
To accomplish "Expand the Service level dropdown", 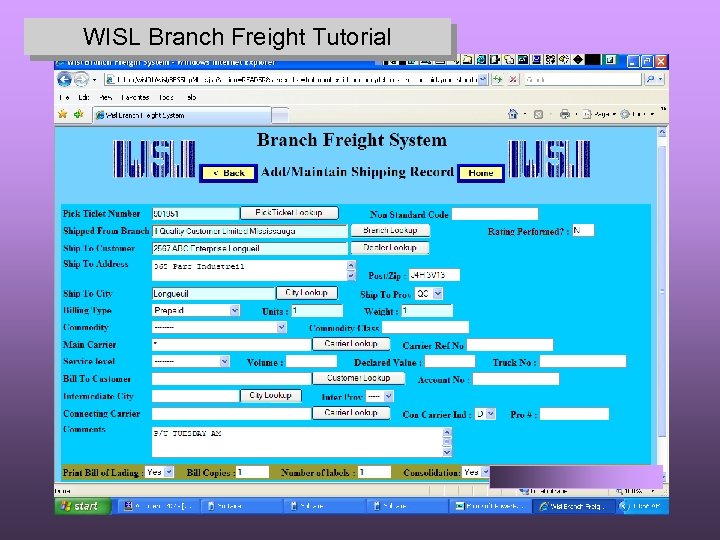I will [x=224, y=361].
